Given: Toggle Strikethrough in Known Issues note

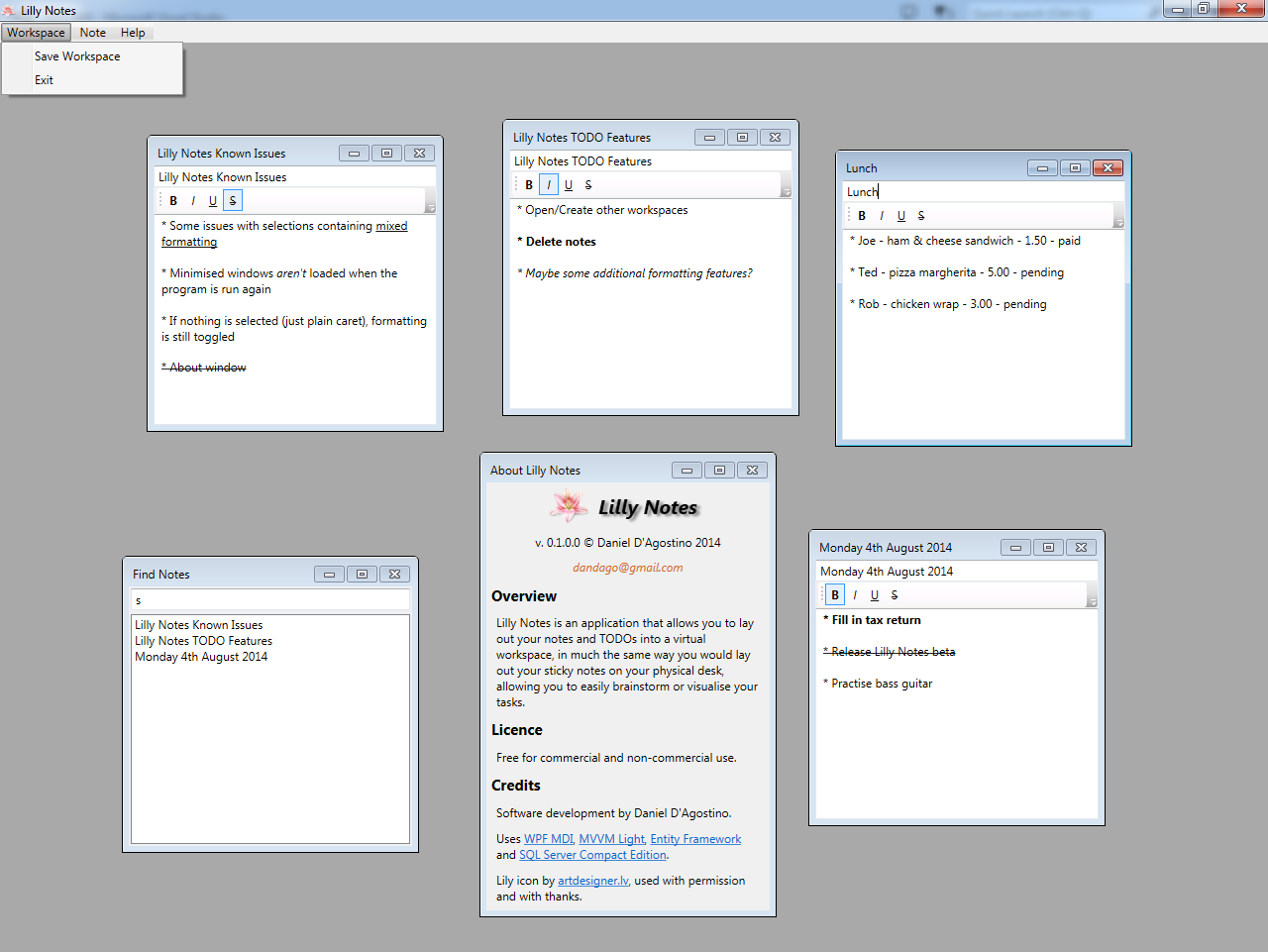Looking at the screenshot, I should tap(233, 201).
